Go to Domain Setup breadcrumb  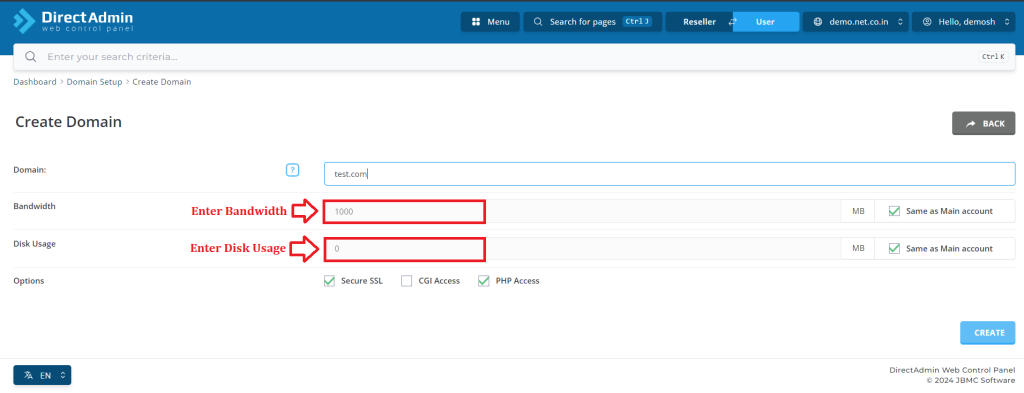(x=94, y=82)
